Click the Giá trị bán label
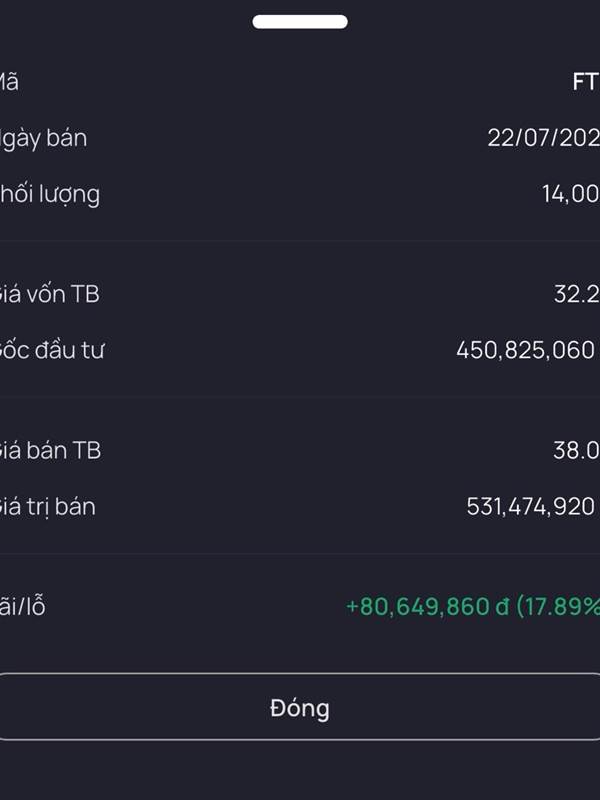 [x=48, y=506]
